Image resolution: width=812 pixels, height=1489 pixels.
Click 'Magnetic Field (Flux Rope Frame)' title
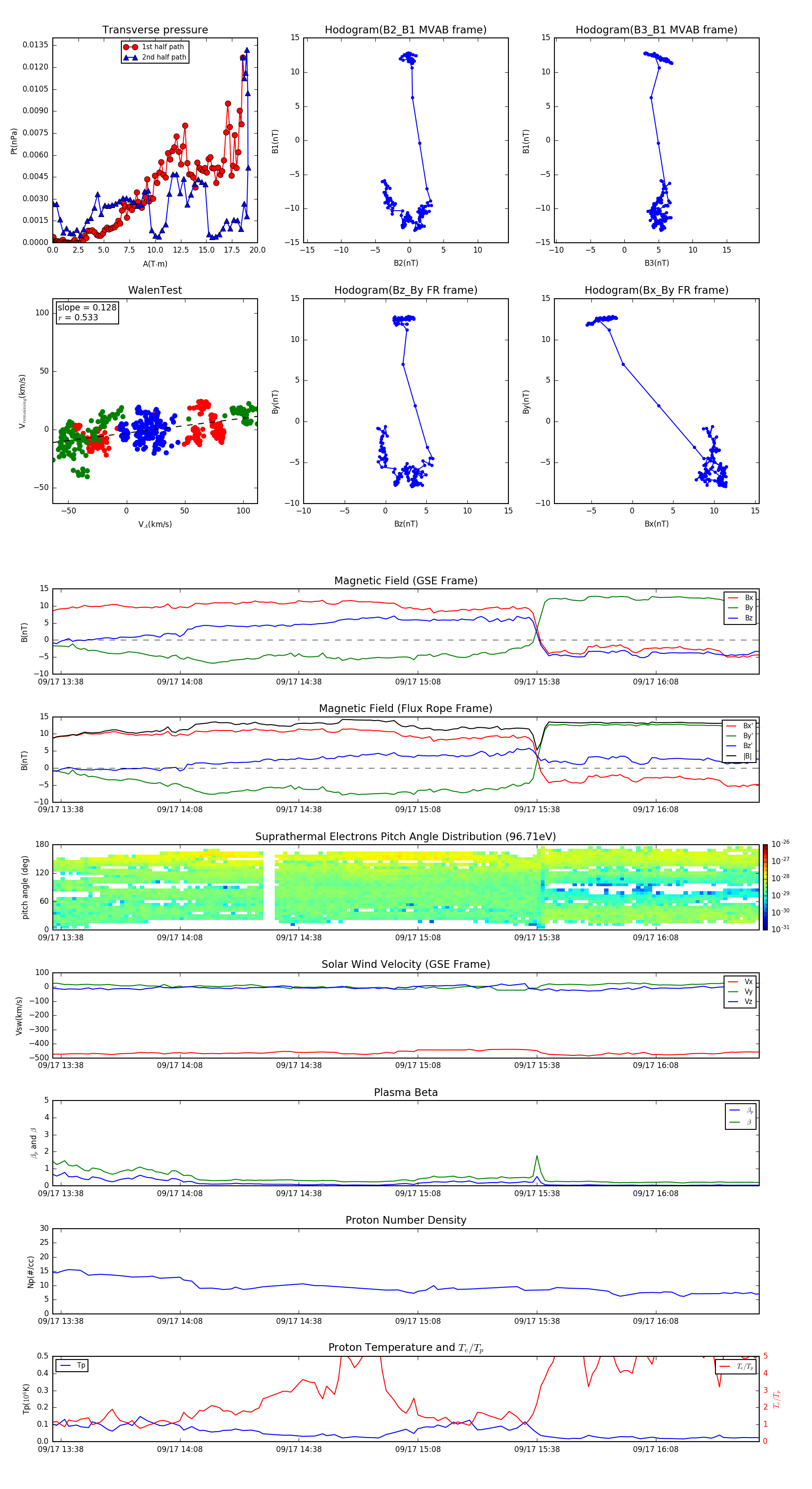[406, 709]
